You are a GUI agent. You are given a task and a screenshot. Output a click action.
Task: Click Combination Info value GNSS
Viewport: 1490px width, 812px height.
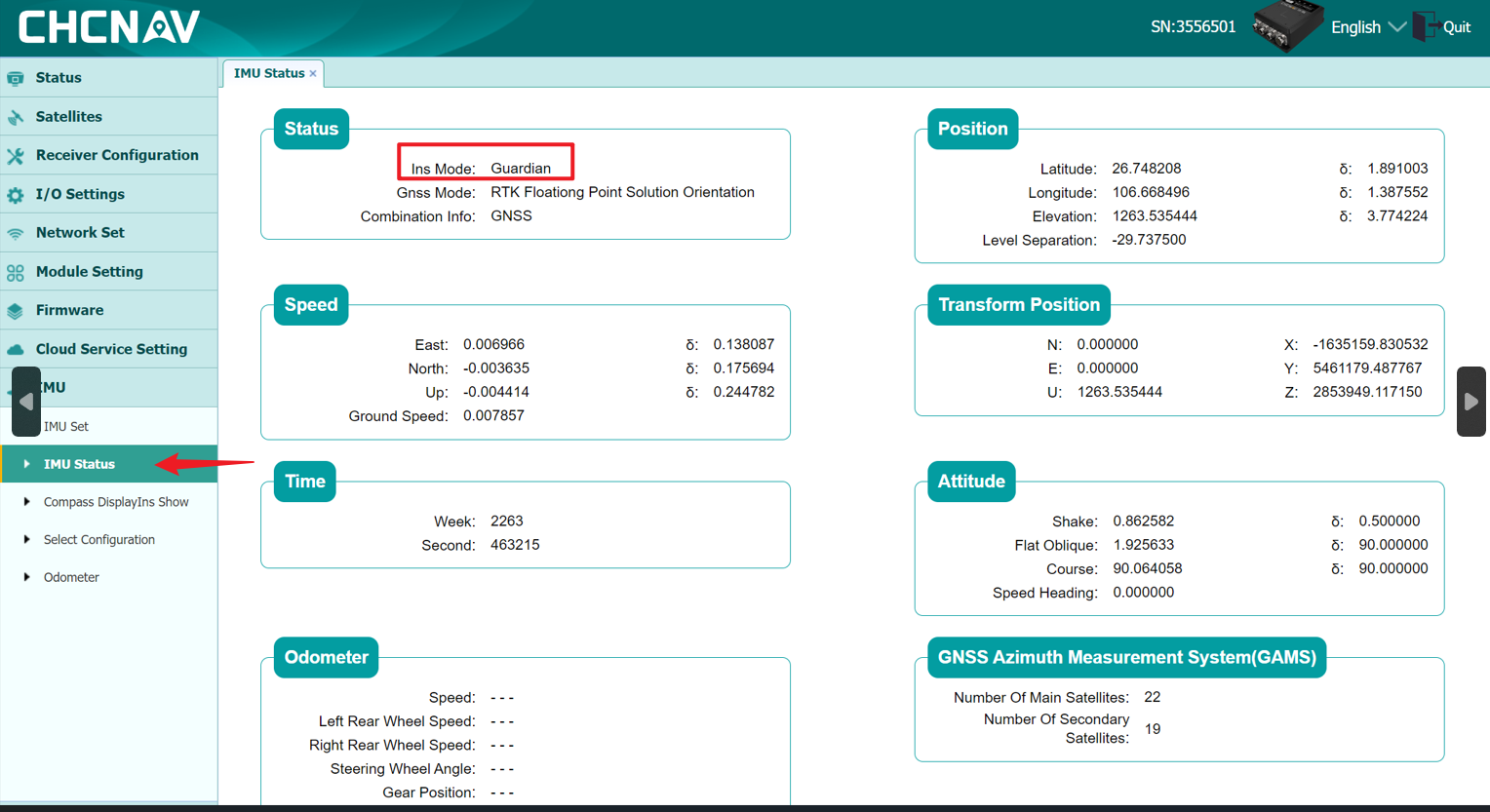coord(511,215)
